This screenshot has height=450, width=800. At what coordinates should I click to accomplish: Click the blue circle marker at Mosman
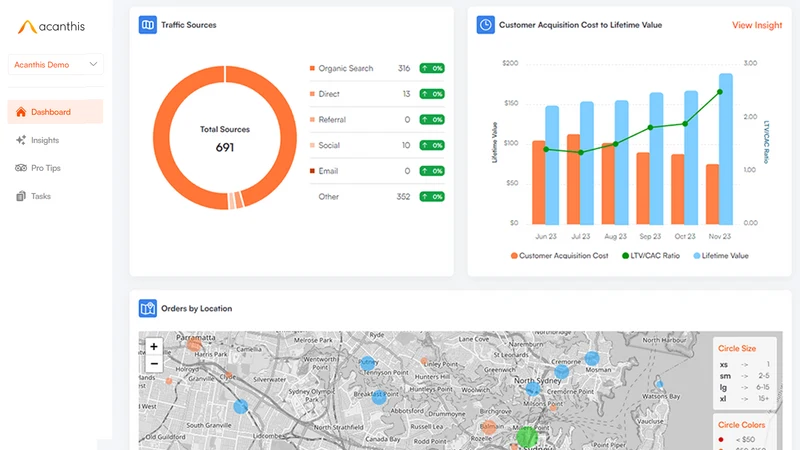(592, 358)
